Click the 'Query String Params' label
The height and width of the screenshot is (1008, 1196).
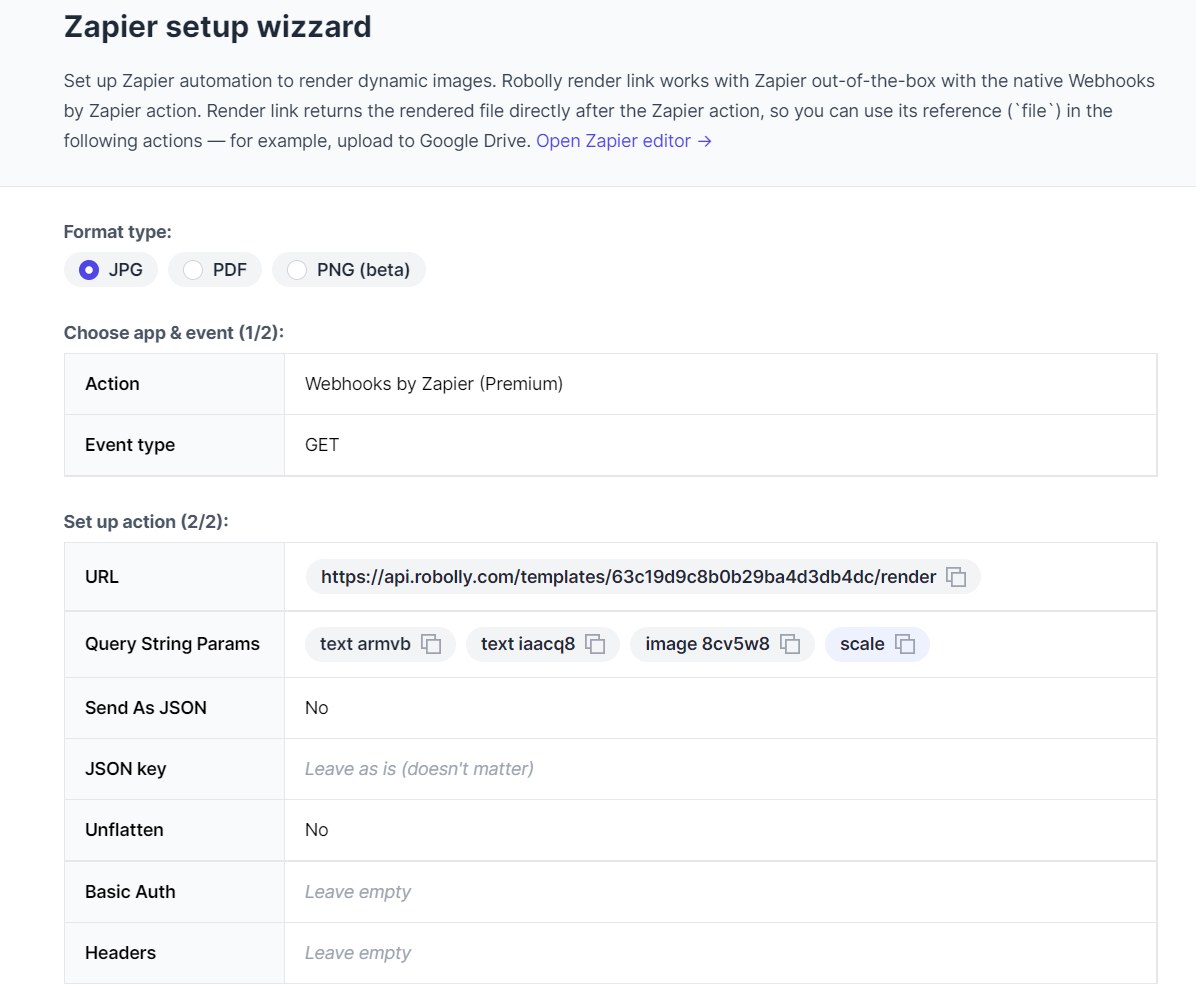pyautogui.click(x=172, y=644)
